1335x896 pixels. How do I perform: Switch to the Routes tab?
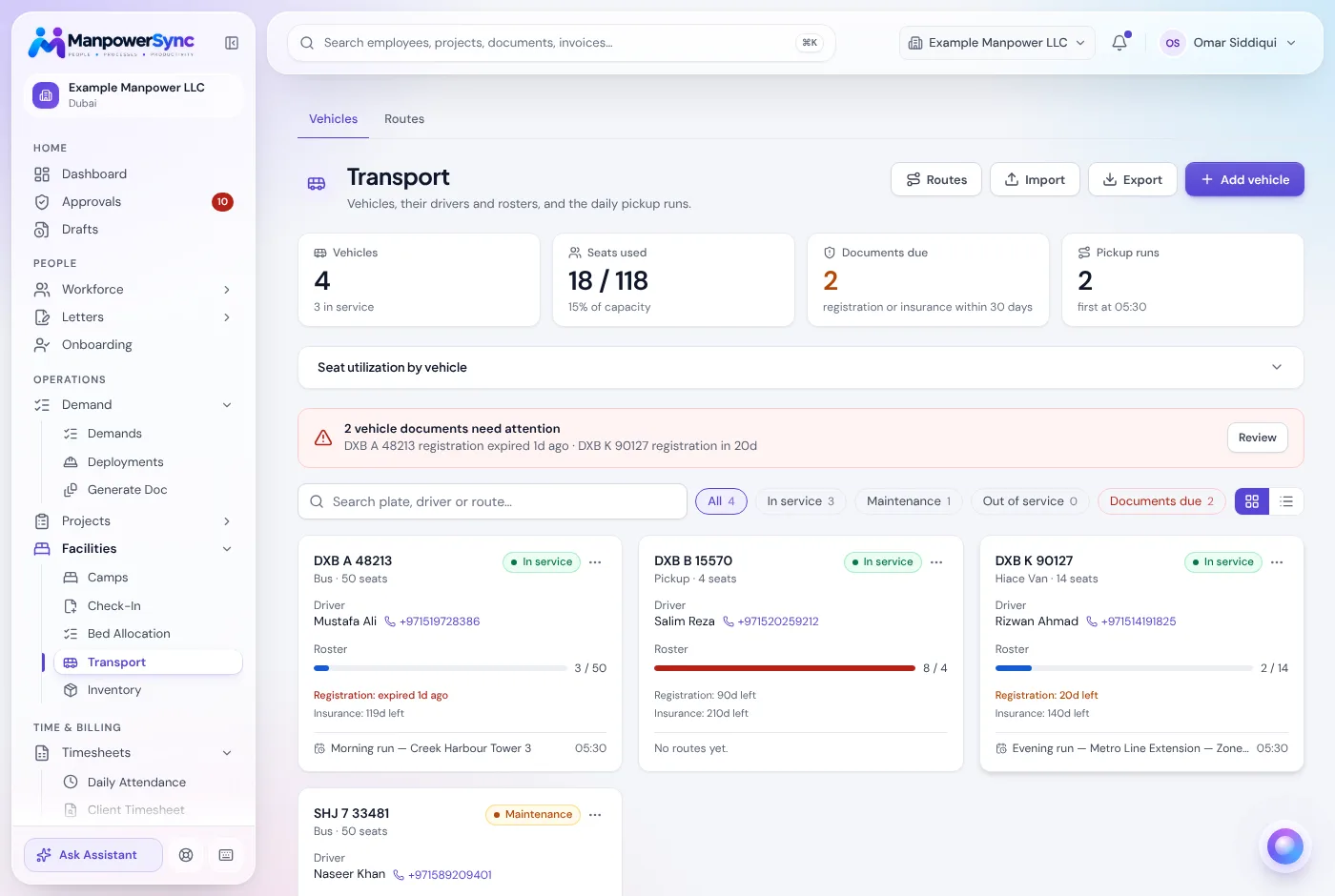pos(404,119)
